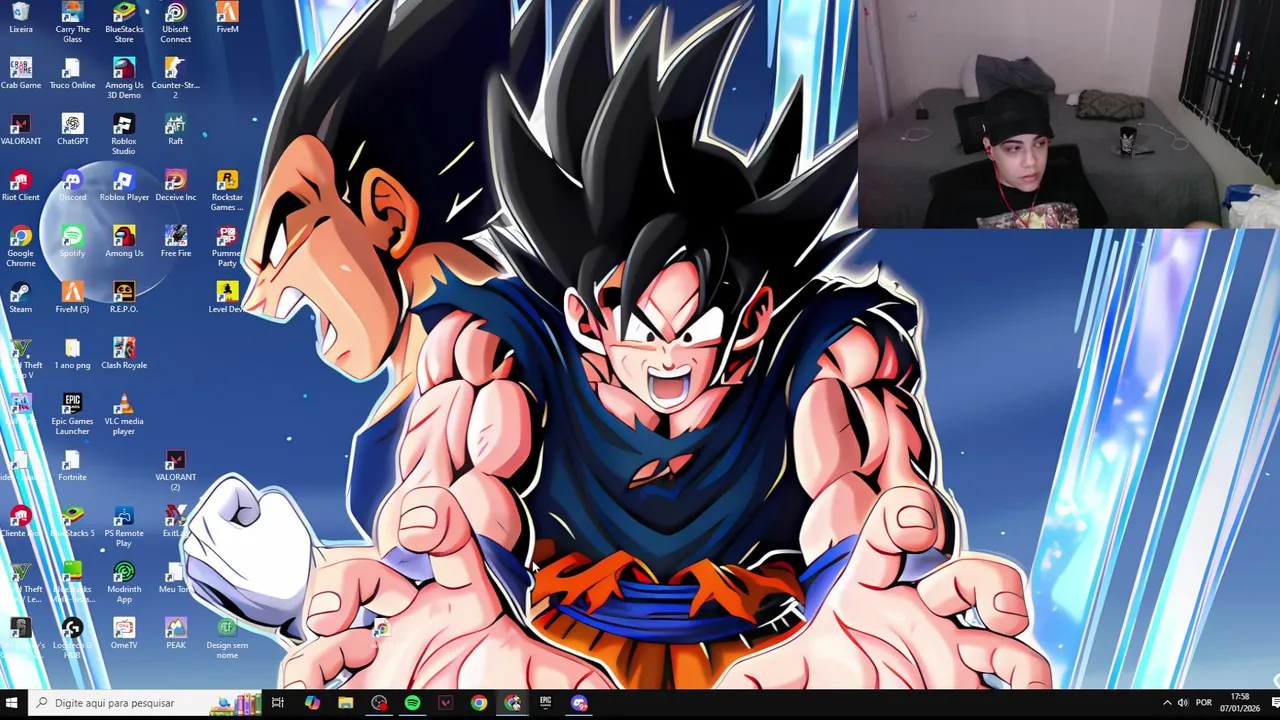Select the Among Us desktop icon

click(124, 242)
